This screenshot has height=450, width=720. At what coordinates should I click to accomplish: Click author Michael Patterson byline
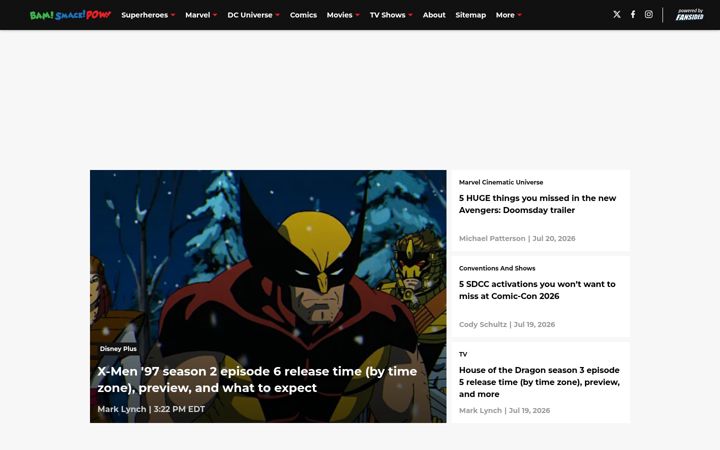point(492,238)
